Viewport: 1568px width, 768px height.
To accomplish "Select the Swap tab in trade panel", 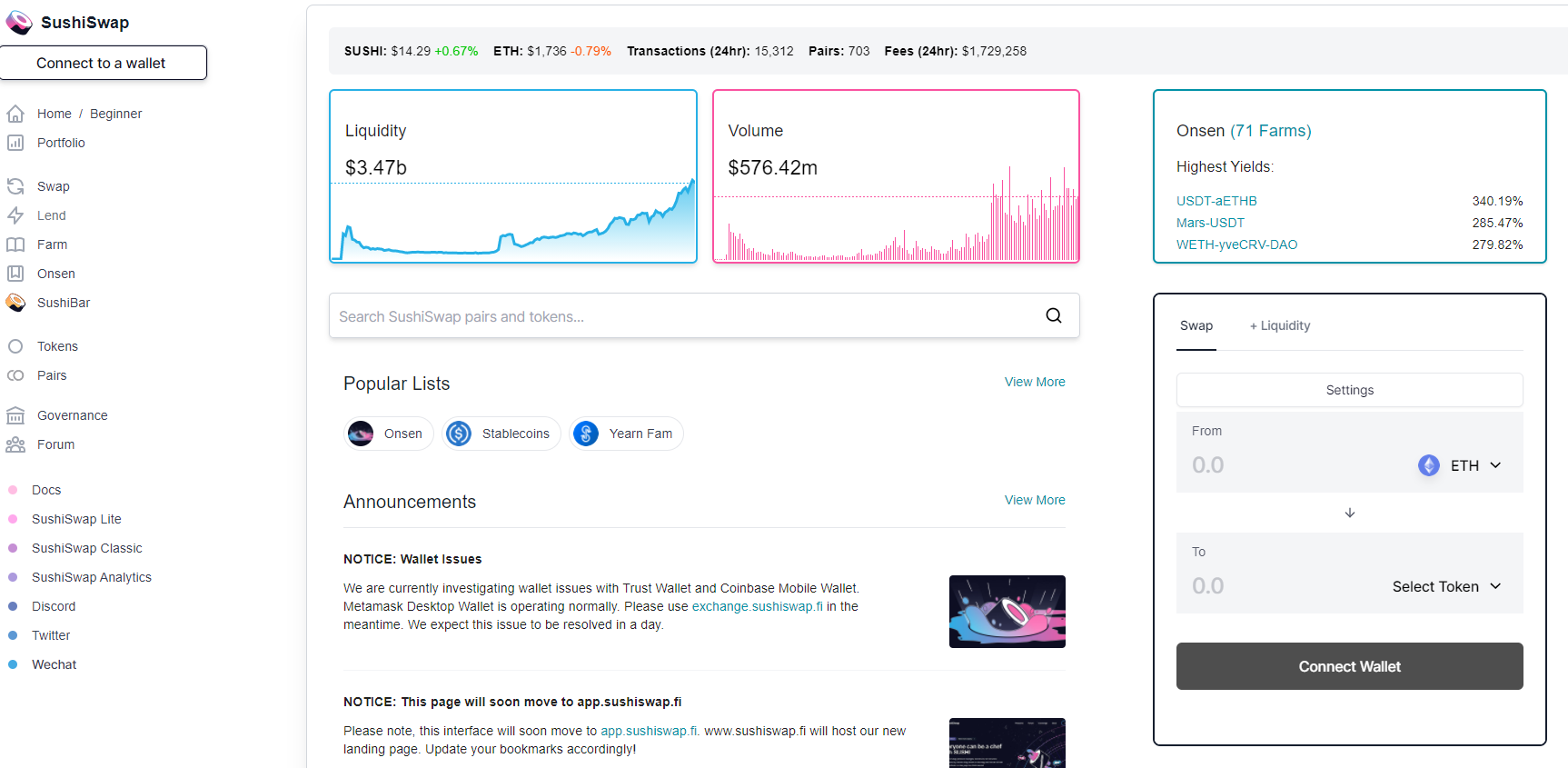I will tap(1196, 325).
